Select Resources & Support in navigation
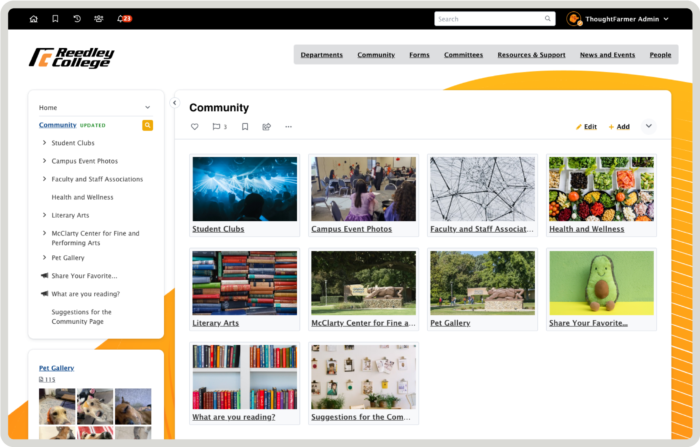 pyautogui.click(x=531, y=55)
